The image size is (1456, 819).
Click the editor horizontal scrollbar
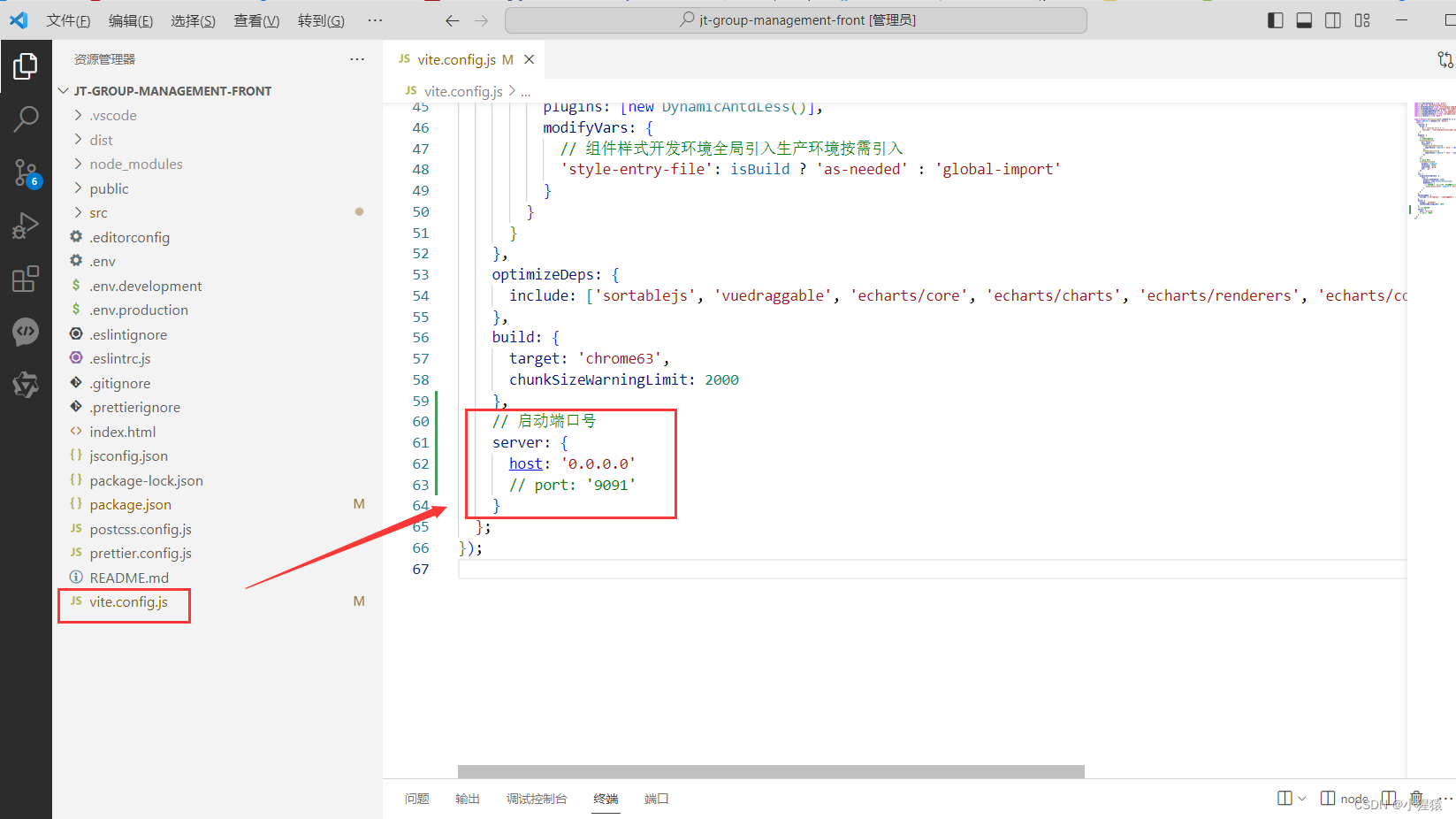(771, 771)
